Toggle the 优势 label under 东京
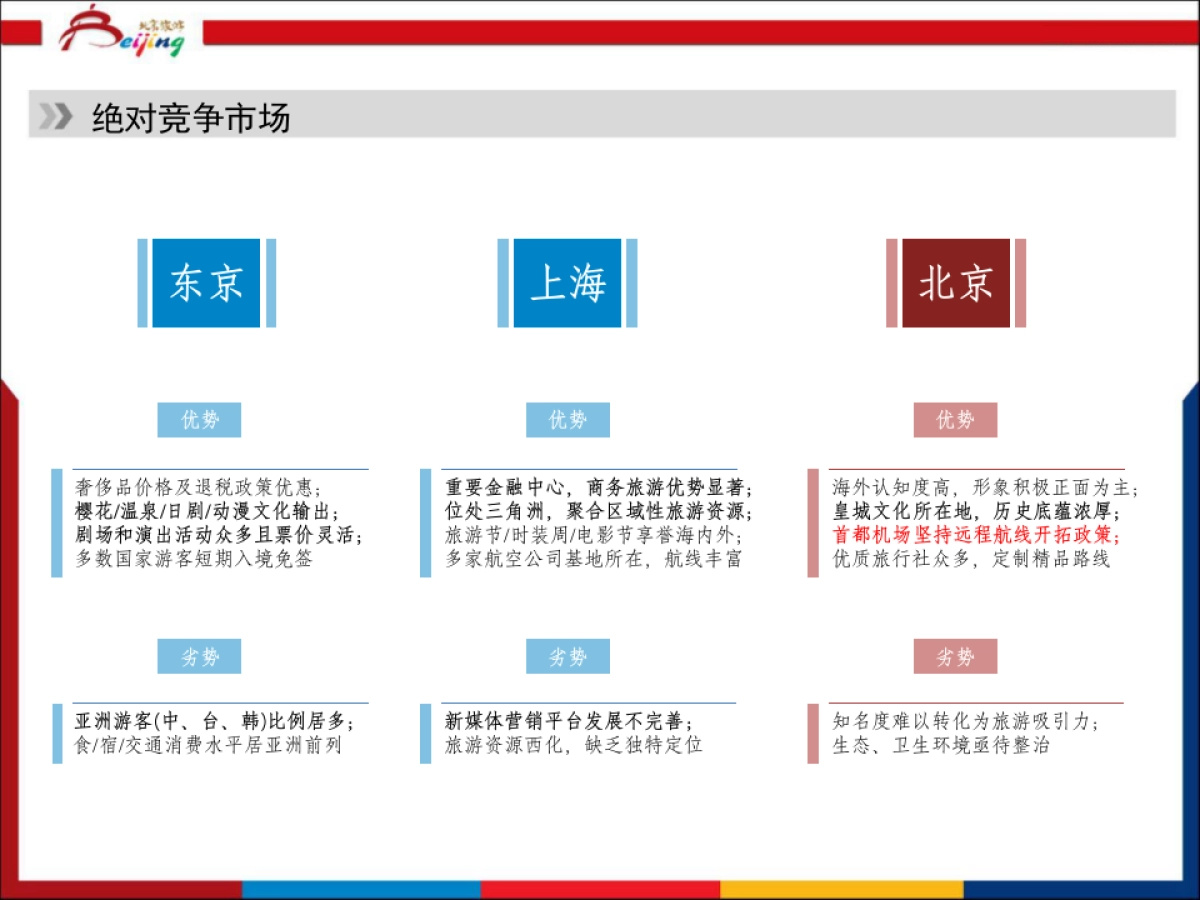 pyautogui.click(x=199, y=420)
